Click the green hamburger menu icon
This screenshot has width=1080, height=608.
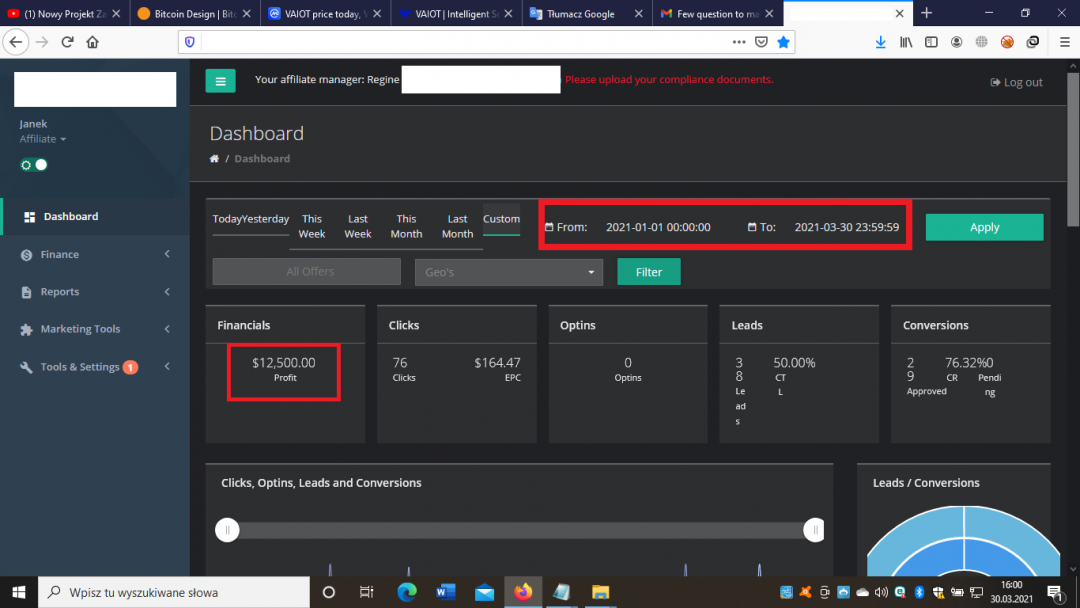pyautogui.click(x=220, y=81)
